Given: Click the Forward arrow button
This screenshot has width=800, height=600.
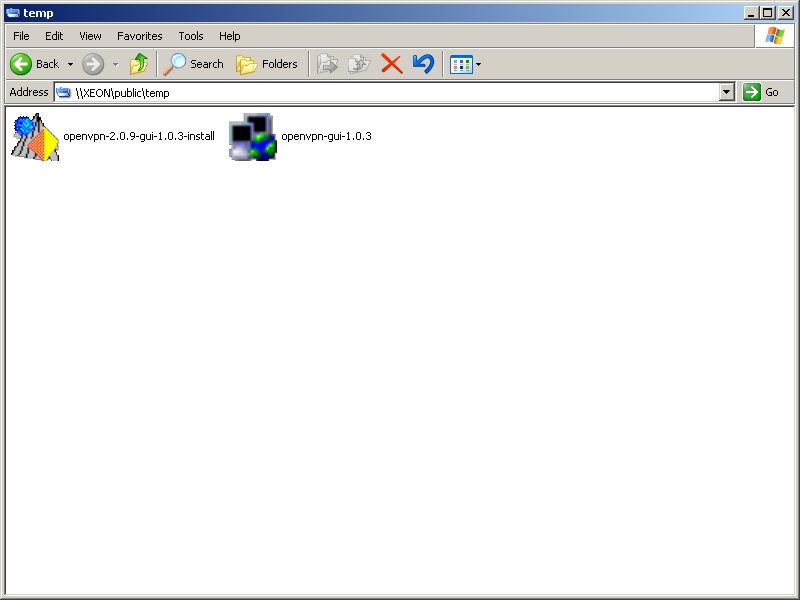Looking at the screenshot, I should [x=93, y=64].
